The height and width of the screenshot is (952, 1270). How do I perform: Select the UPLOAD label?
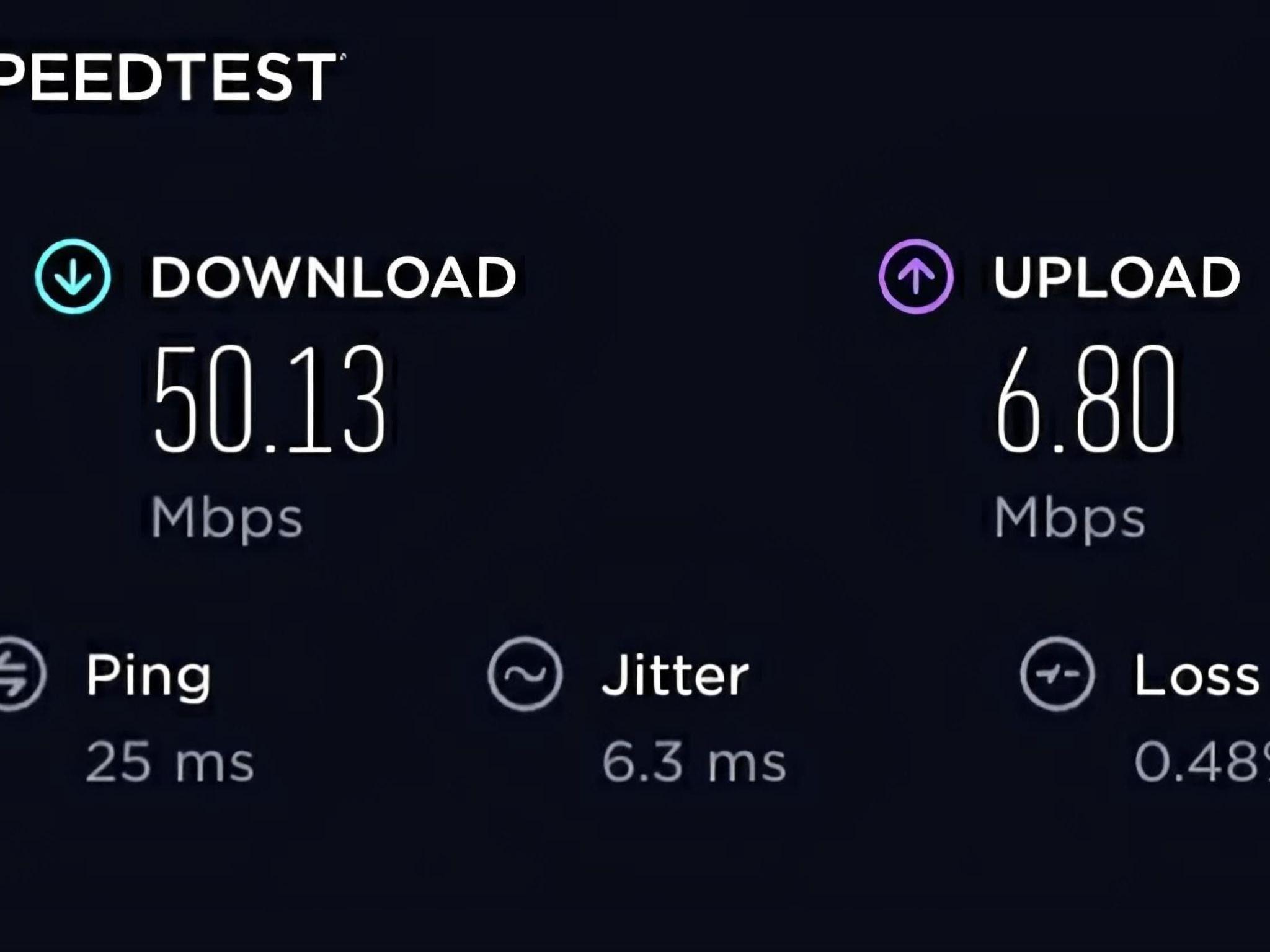tap(1116, 277)
